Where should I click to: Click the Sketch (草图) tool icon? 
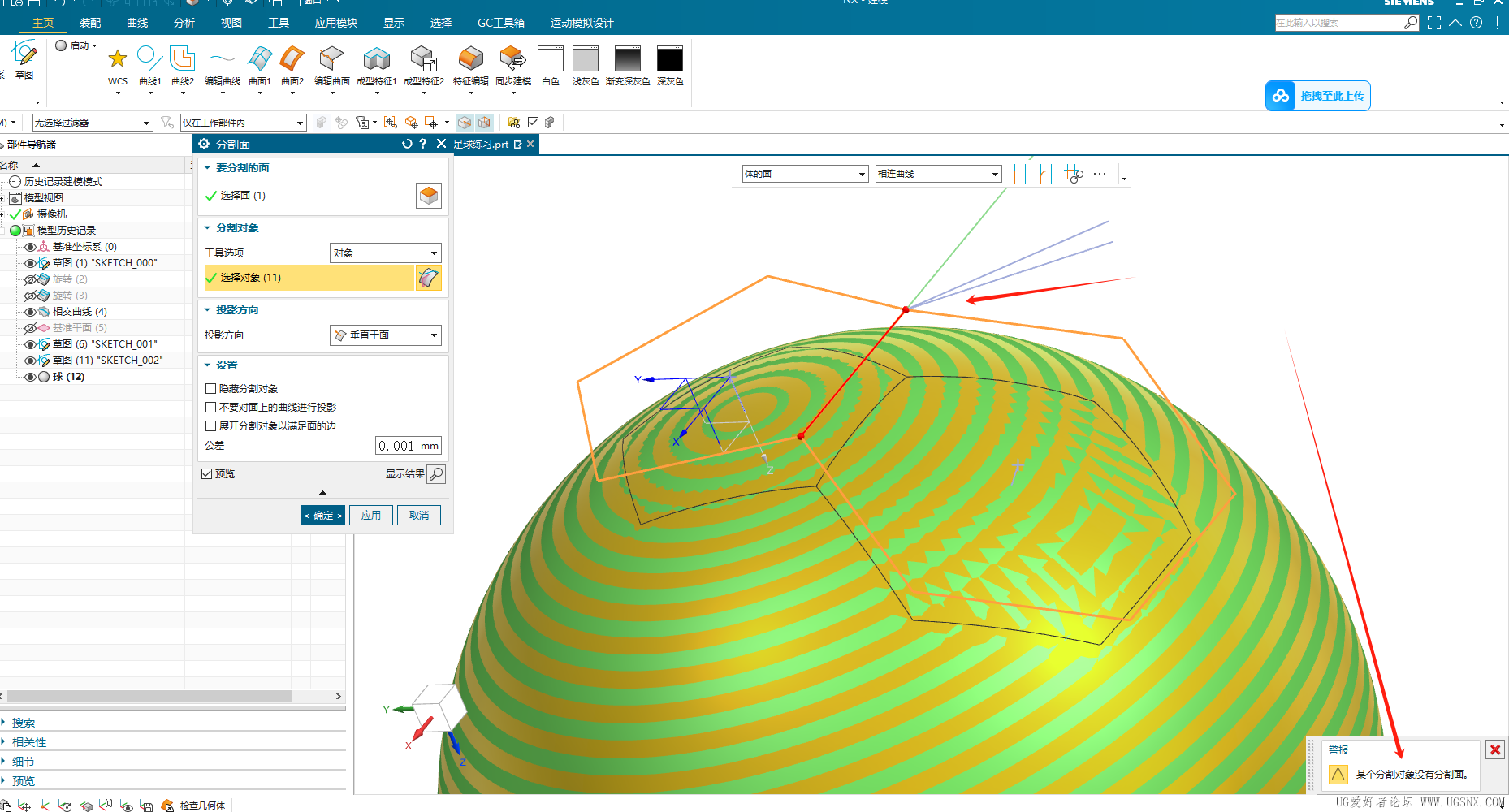[x=24, y=55]
